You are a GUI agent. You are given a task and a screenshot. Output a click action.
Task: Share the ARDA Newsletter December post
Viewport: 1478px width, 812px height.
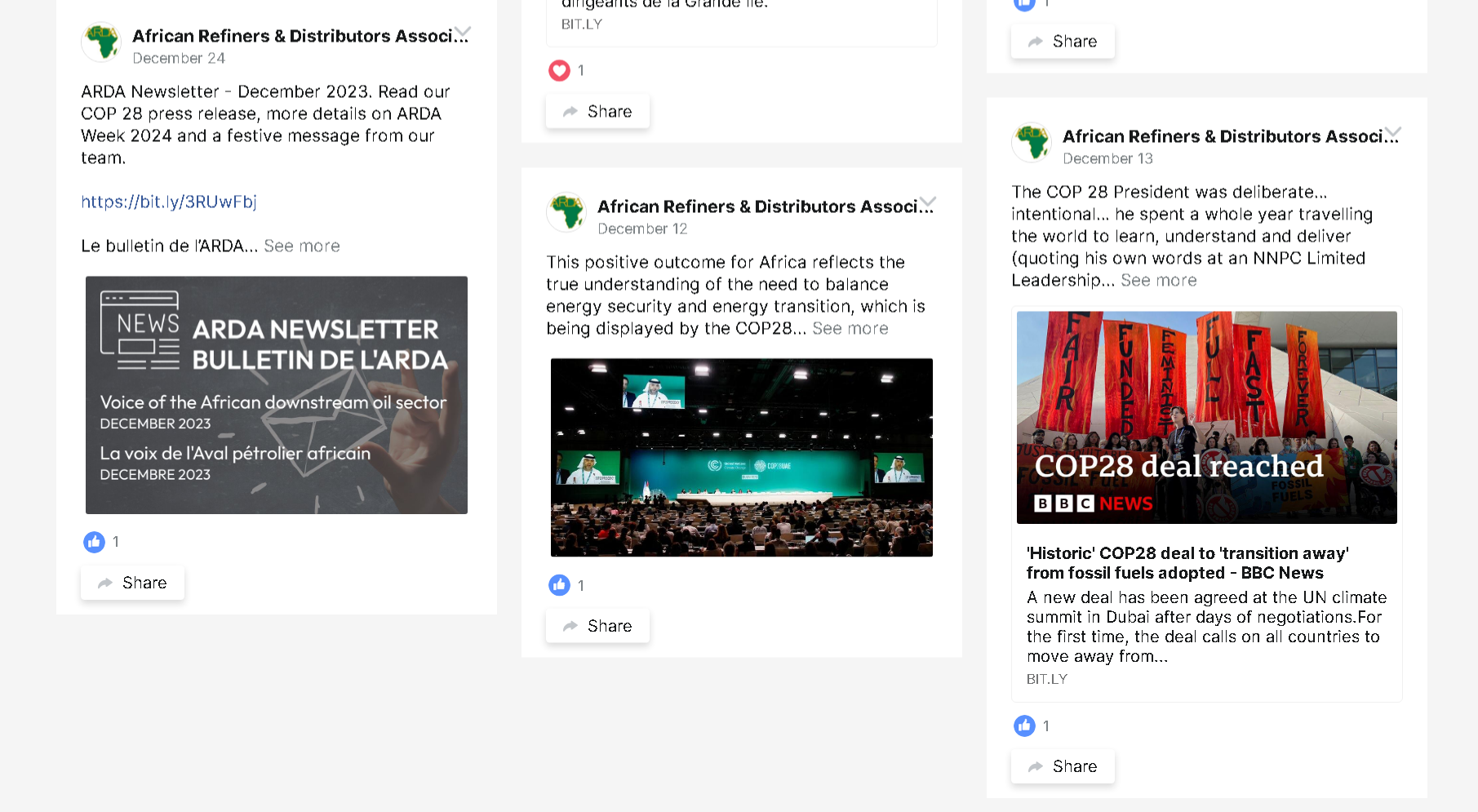tap(132, 583)
